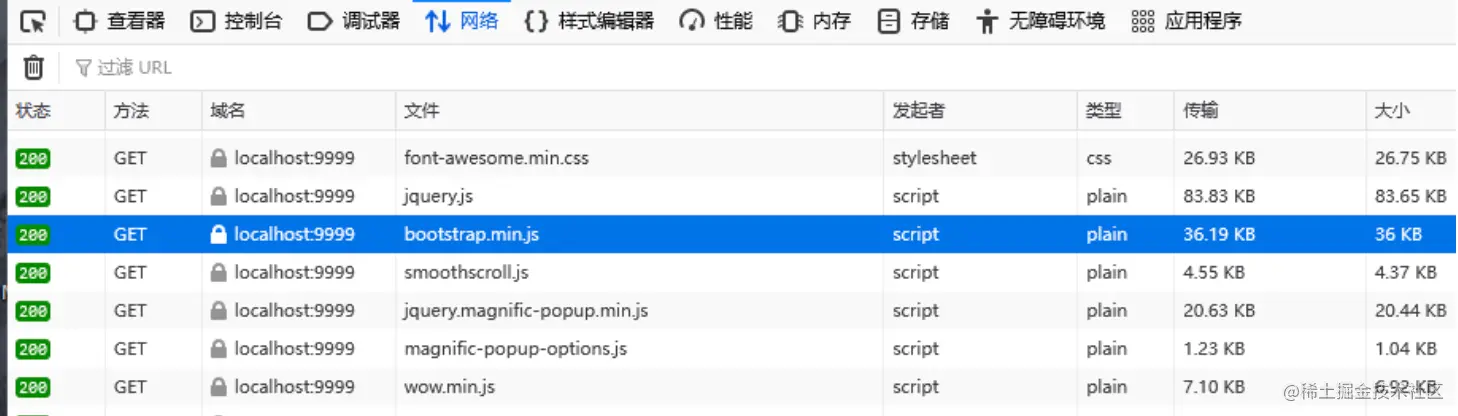Screen dimensions: 1458x416
Task: Click the 36.19 KB transfer value
Action: point(1219,234)
